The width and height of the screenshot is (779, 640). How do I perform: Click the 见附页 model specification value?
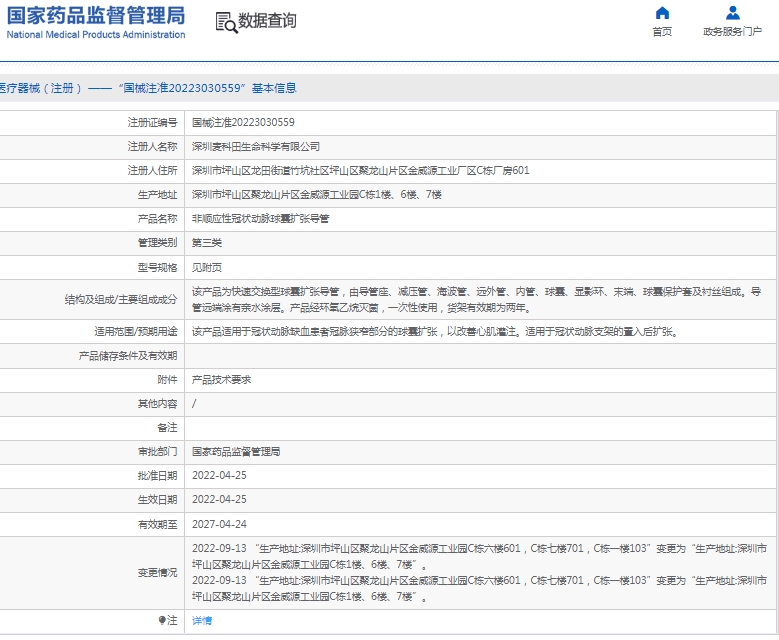207,267
